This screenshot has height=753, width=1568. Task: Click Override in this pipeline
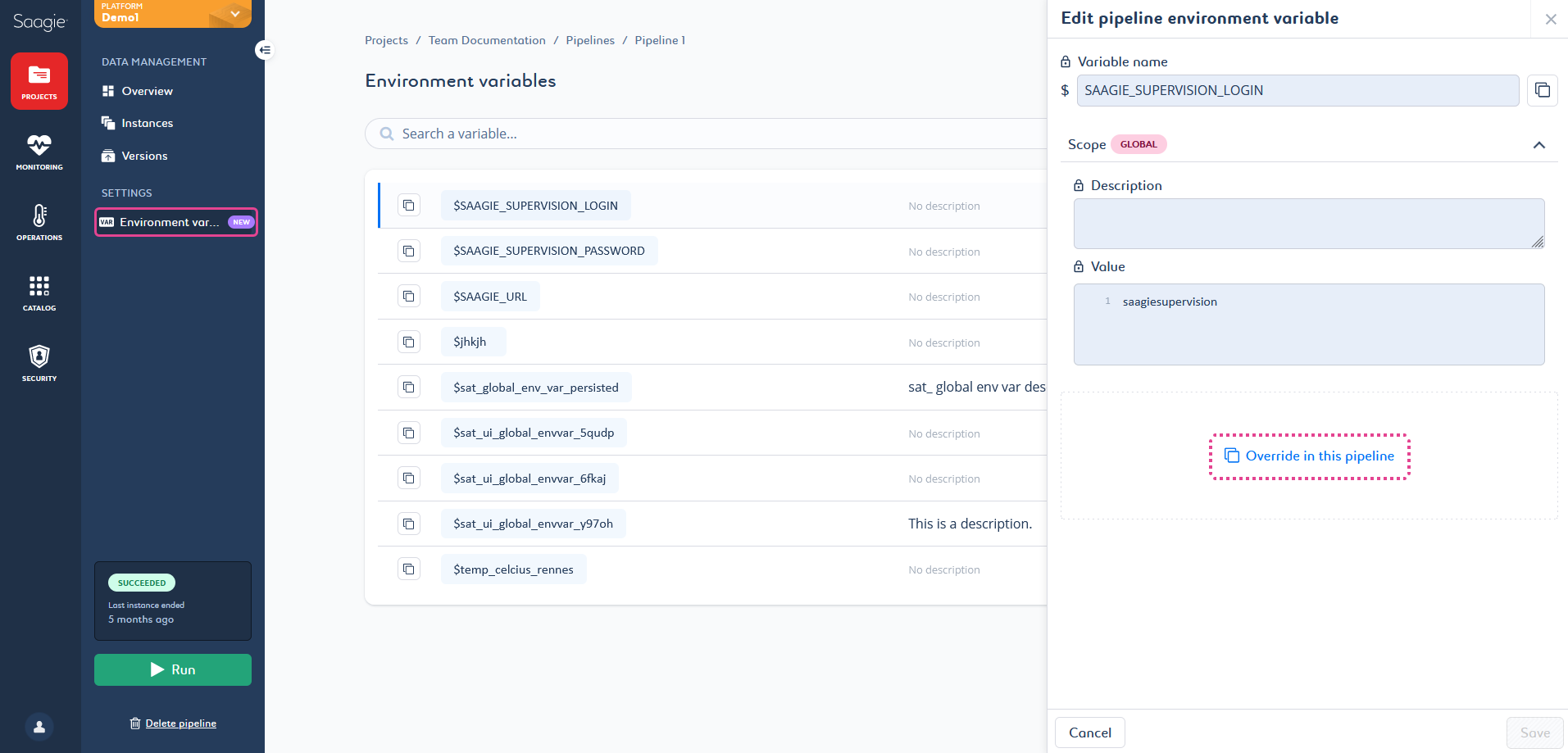coord(1310,456)
